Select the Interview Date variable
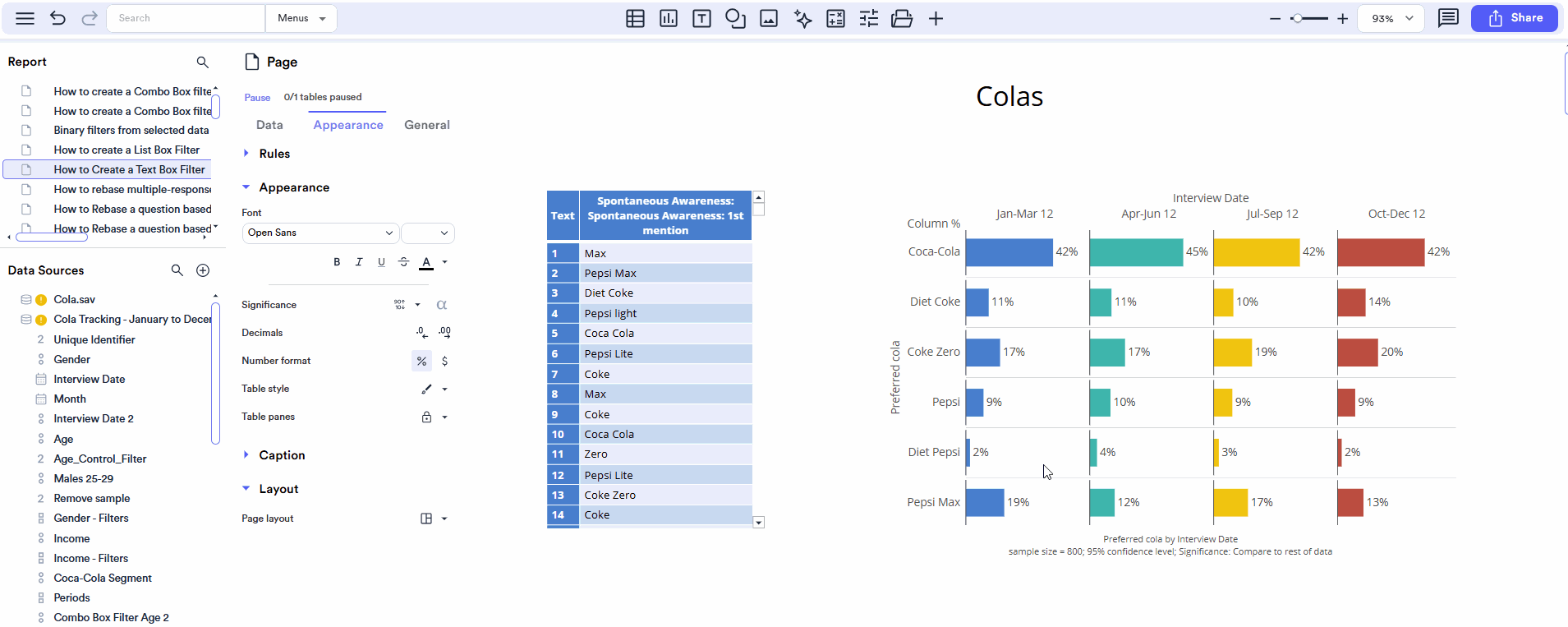The width and height of the screenshot is (1568, 627). pyautogui.click(x=90, y=379)
